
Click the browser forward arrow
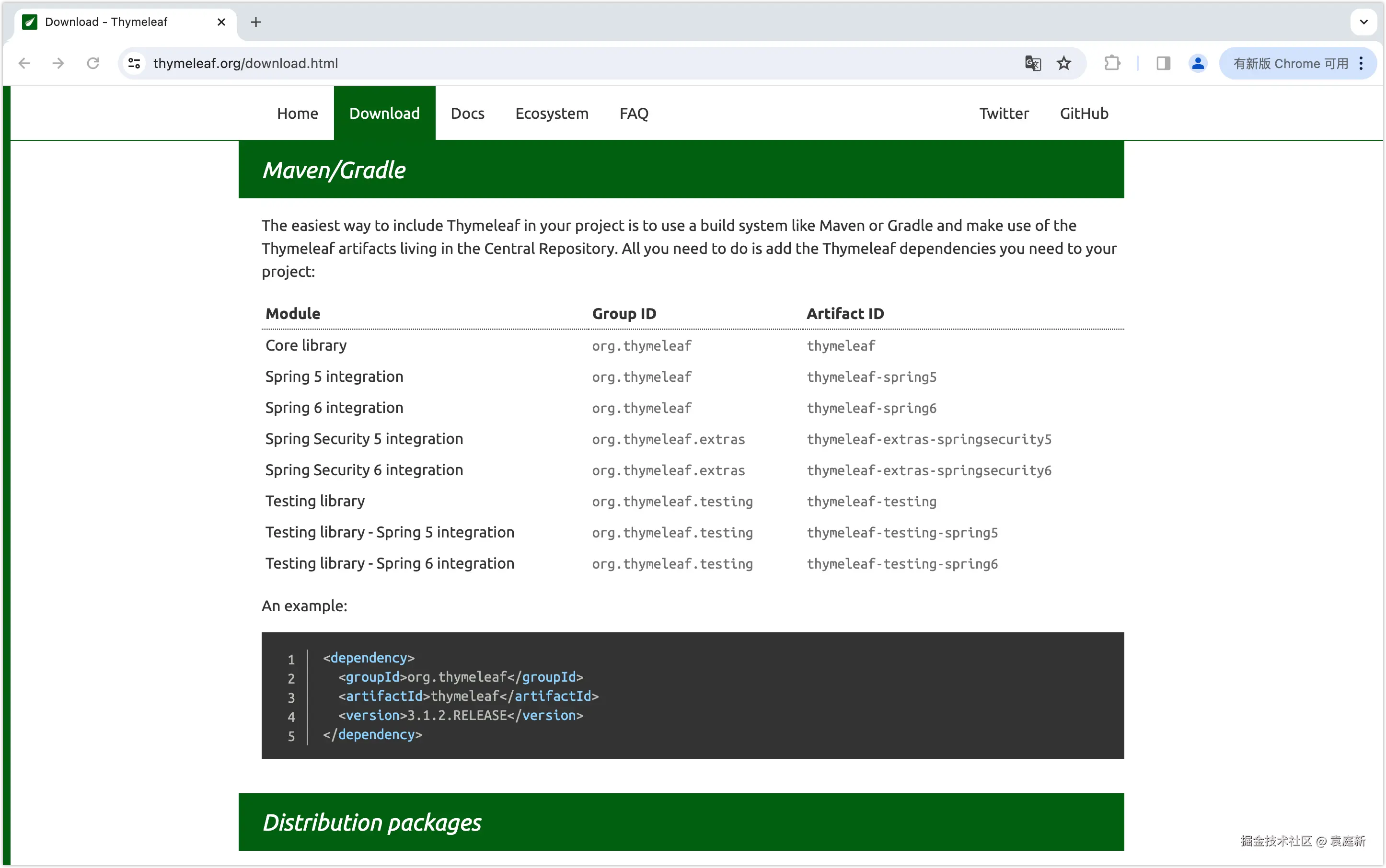pyautogui.click(x=58, y=63)
